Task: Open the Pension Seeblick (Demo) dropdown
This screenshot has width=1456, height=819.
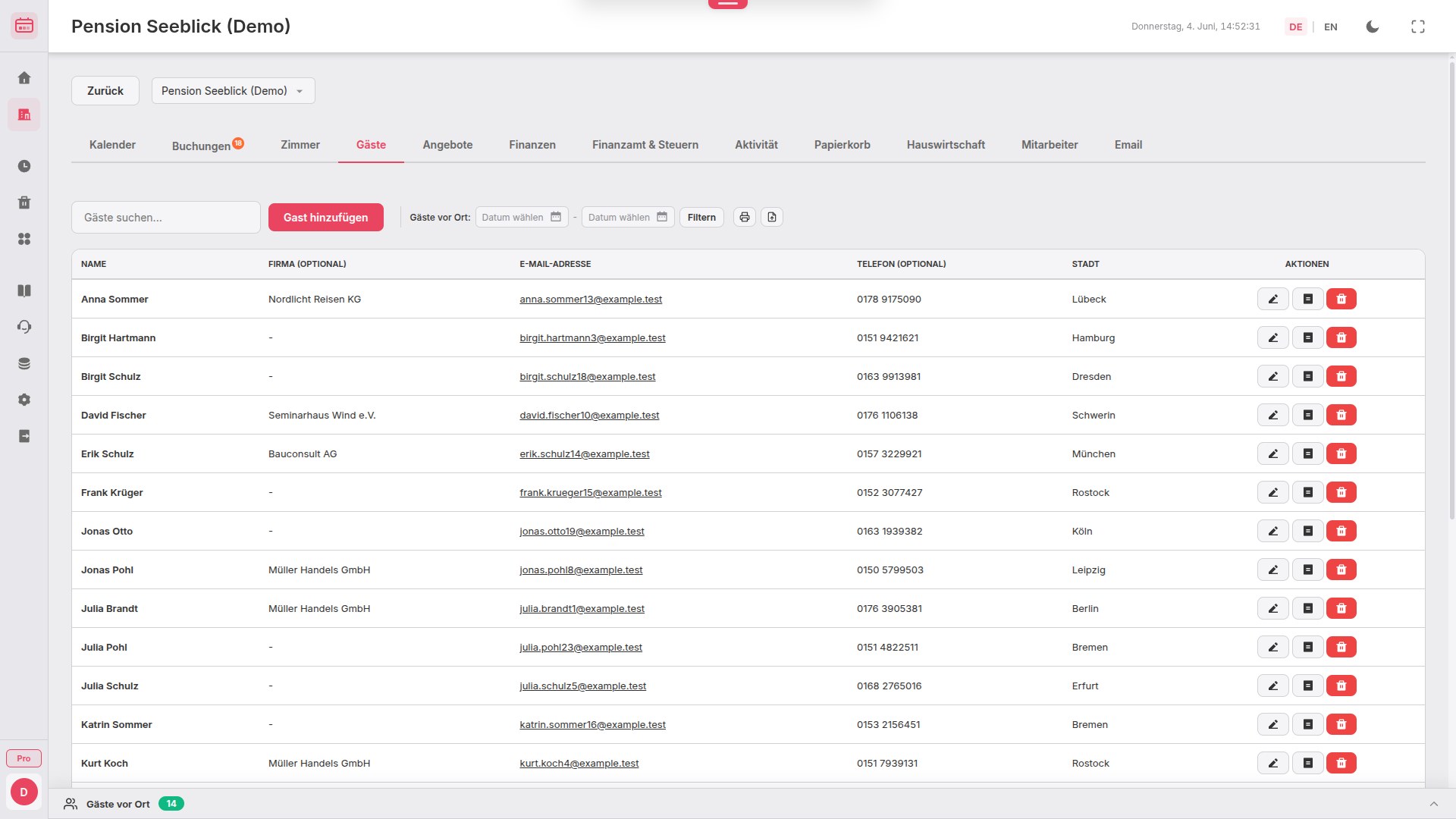Action: coord(233,91)
